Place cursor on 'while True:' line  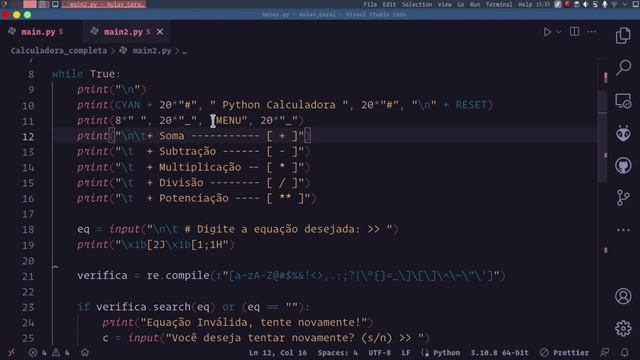click(86, 74)
